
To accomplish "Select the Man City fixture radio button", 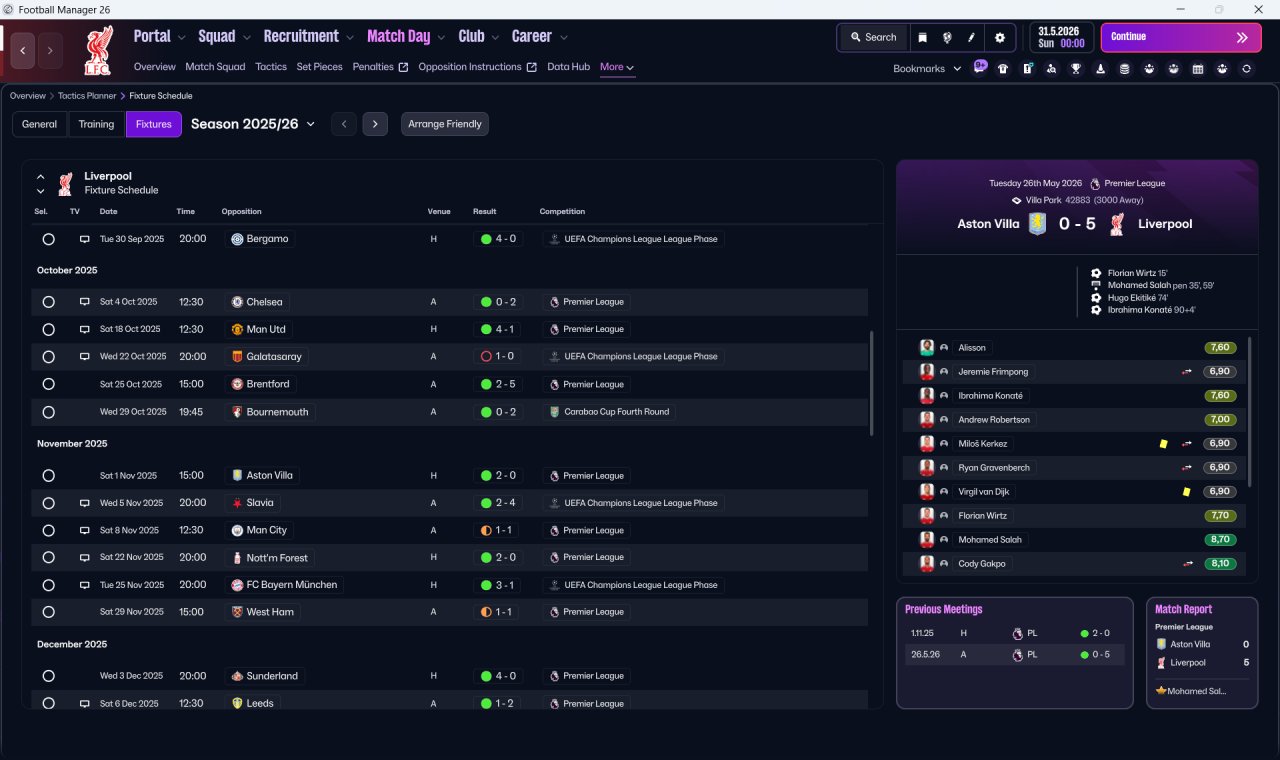I will pos(48,530).
